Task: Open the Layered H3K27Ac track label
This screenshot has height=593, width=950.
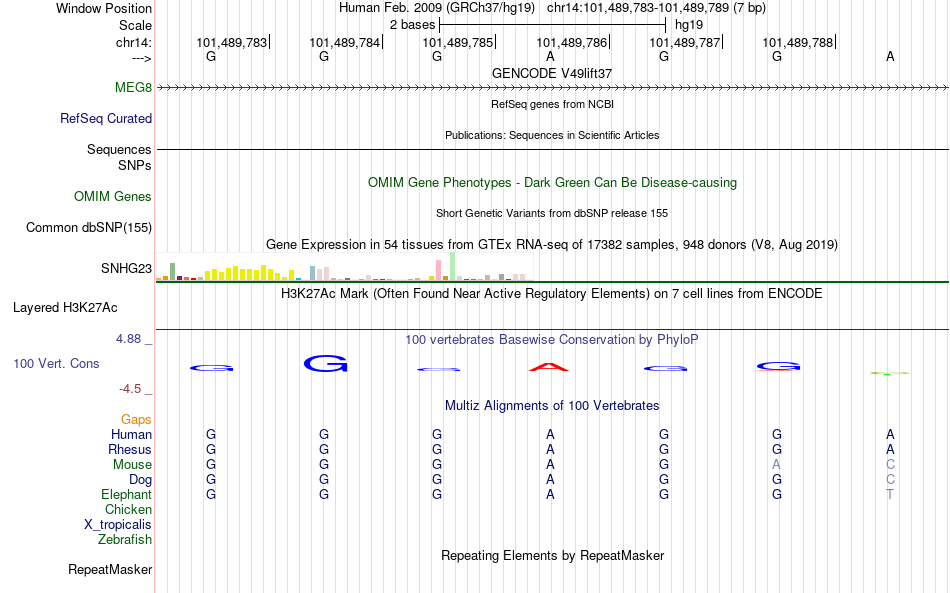Action: click(x=65, y=308)
